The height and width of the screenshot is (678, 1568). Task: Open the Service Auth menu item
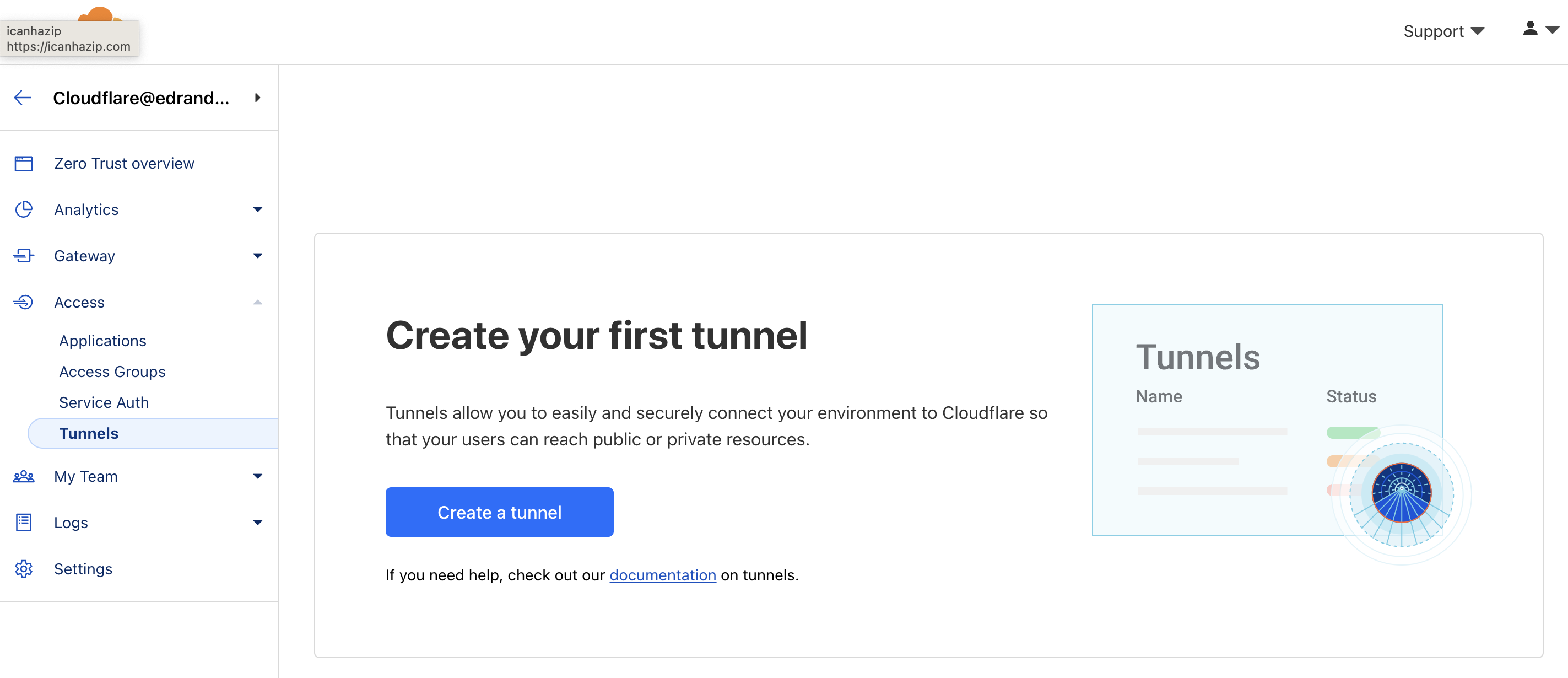(104, 402)
